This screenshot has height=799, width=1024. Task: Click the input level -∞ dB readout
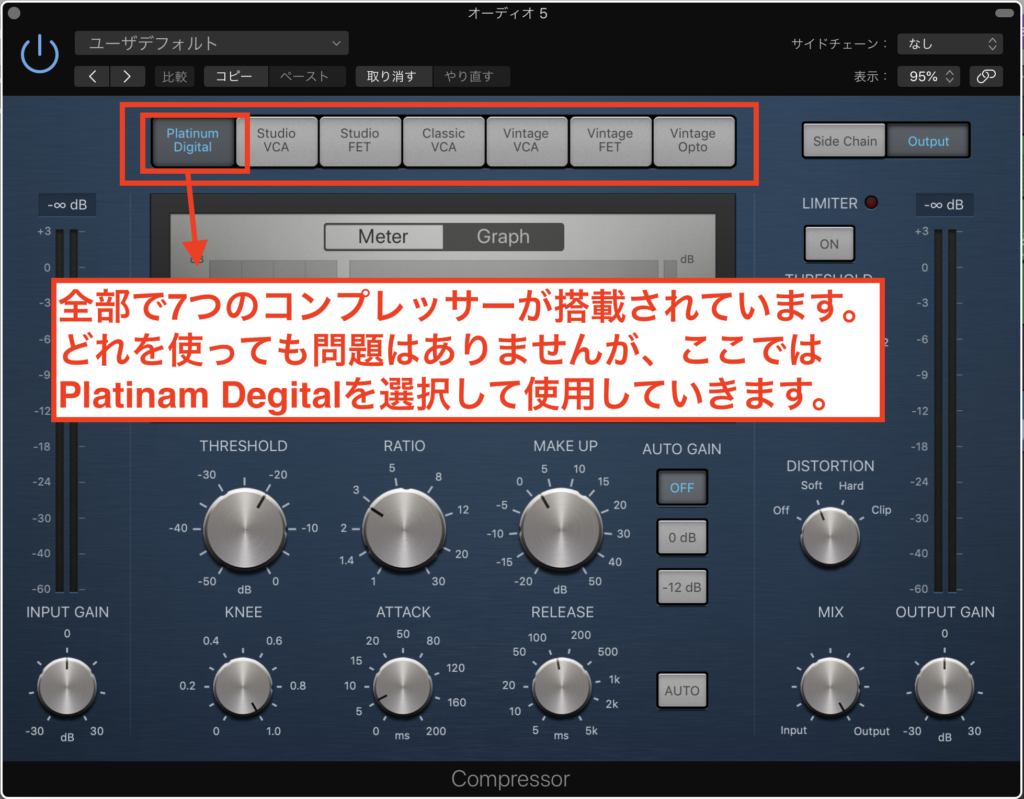click(67, 205)
